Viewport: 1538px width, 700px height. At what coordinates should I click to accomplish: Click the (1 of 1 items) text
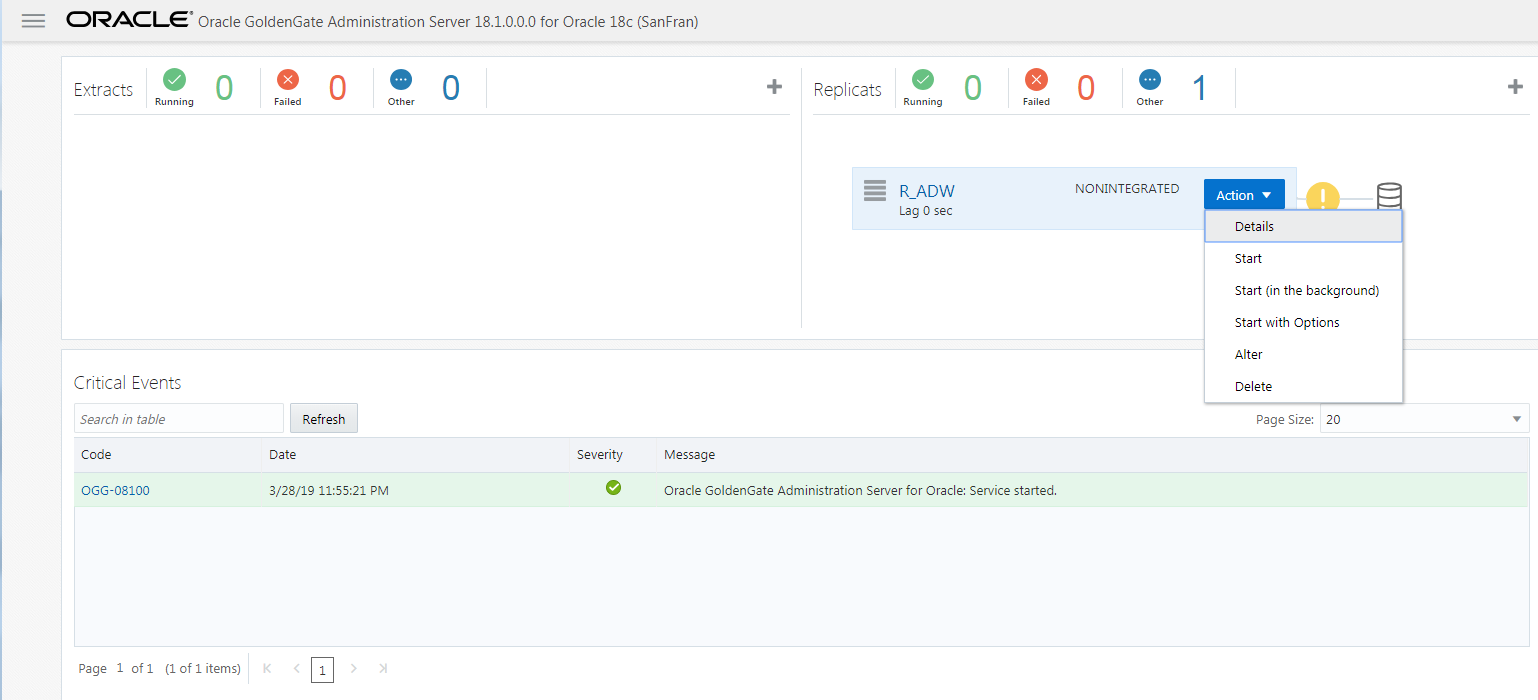tap(203, 668)
